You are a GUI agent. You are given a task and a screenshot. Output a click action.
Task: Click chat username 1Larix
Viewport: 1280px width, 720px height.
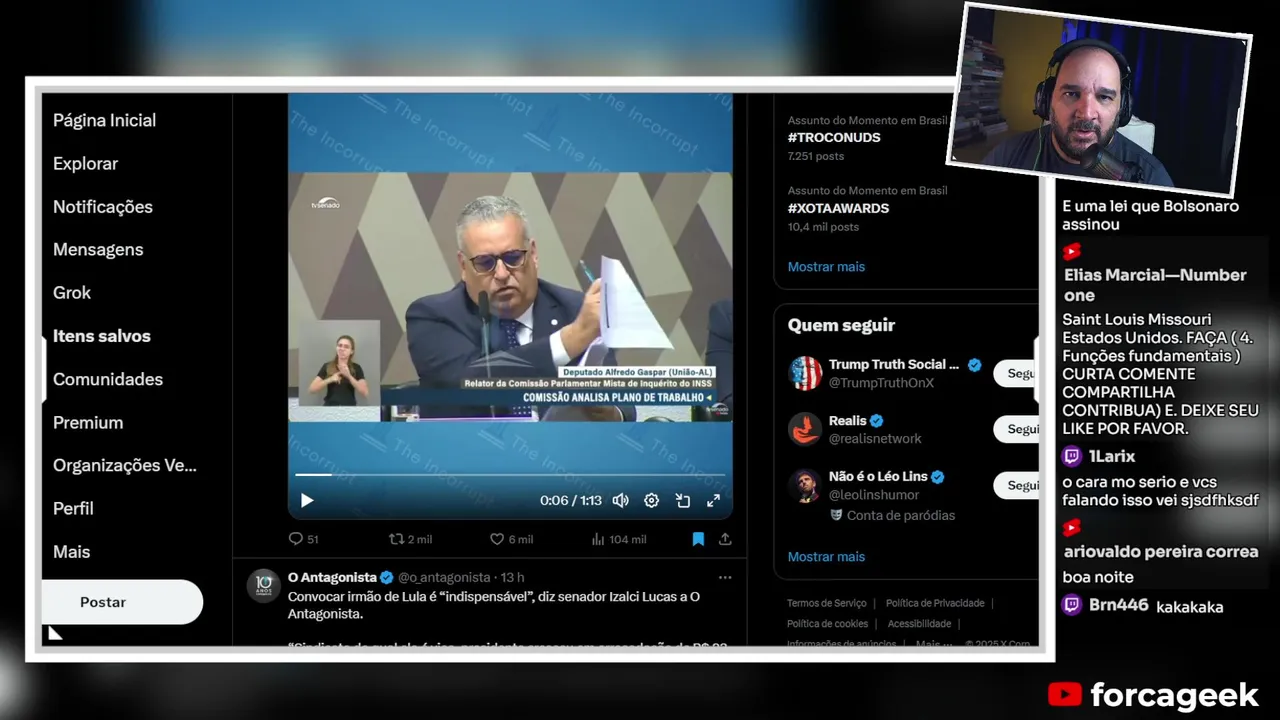(x=1111, y=457)
